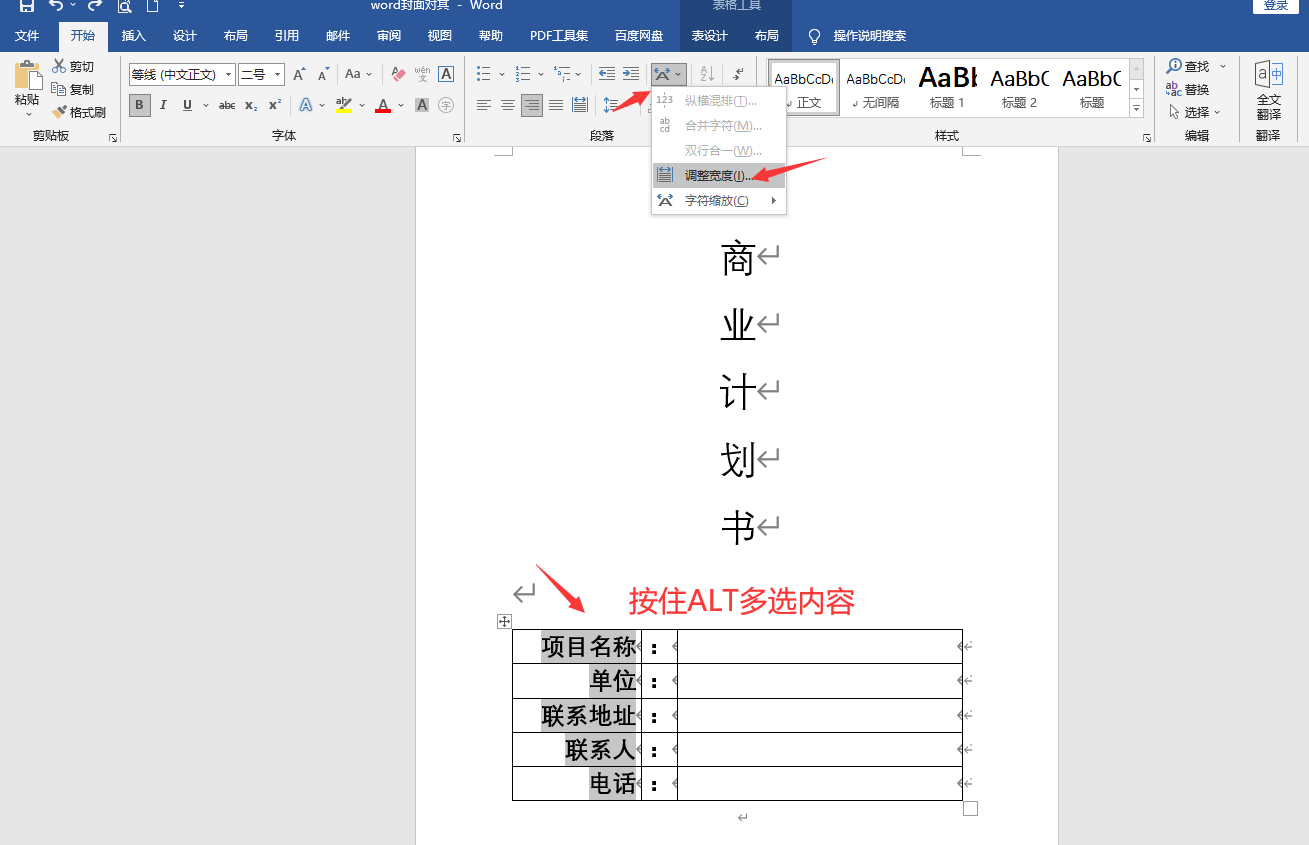Open the Select (选择) dropdown
This screenshot has width=1309, height=845.
click(1195, 112)
